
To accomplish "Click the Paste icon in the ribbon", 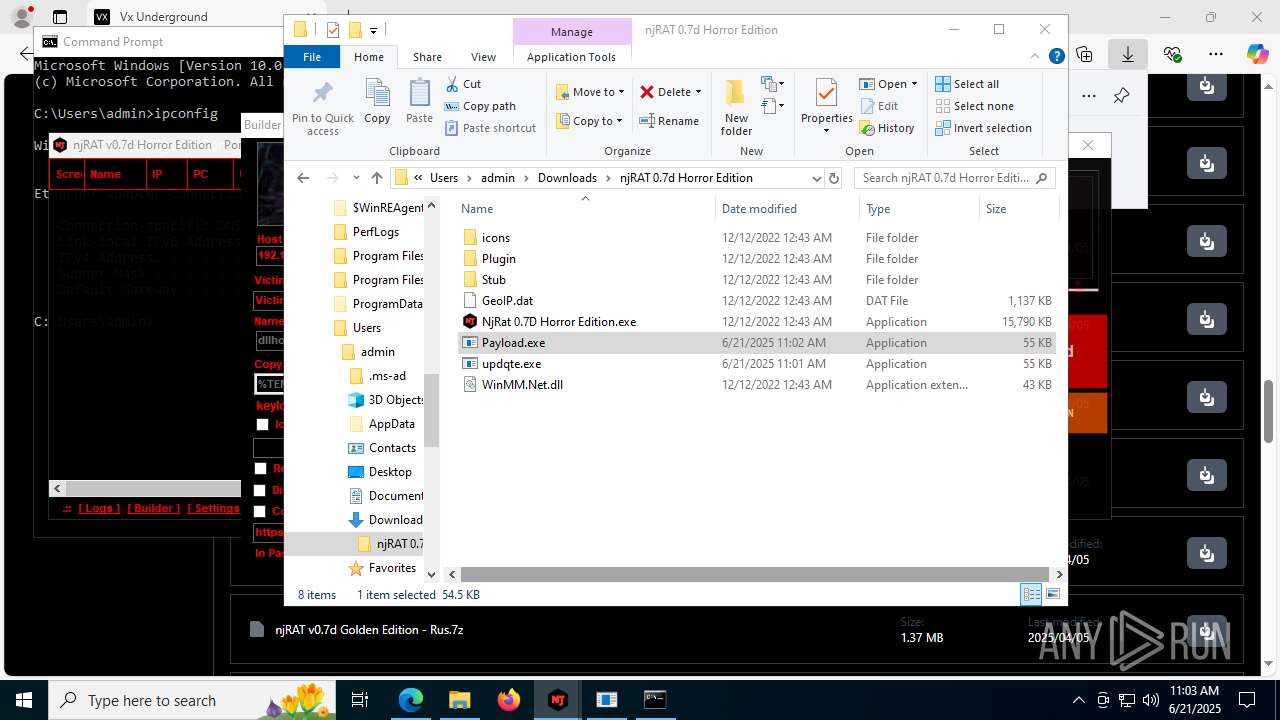I will point(419,102).
